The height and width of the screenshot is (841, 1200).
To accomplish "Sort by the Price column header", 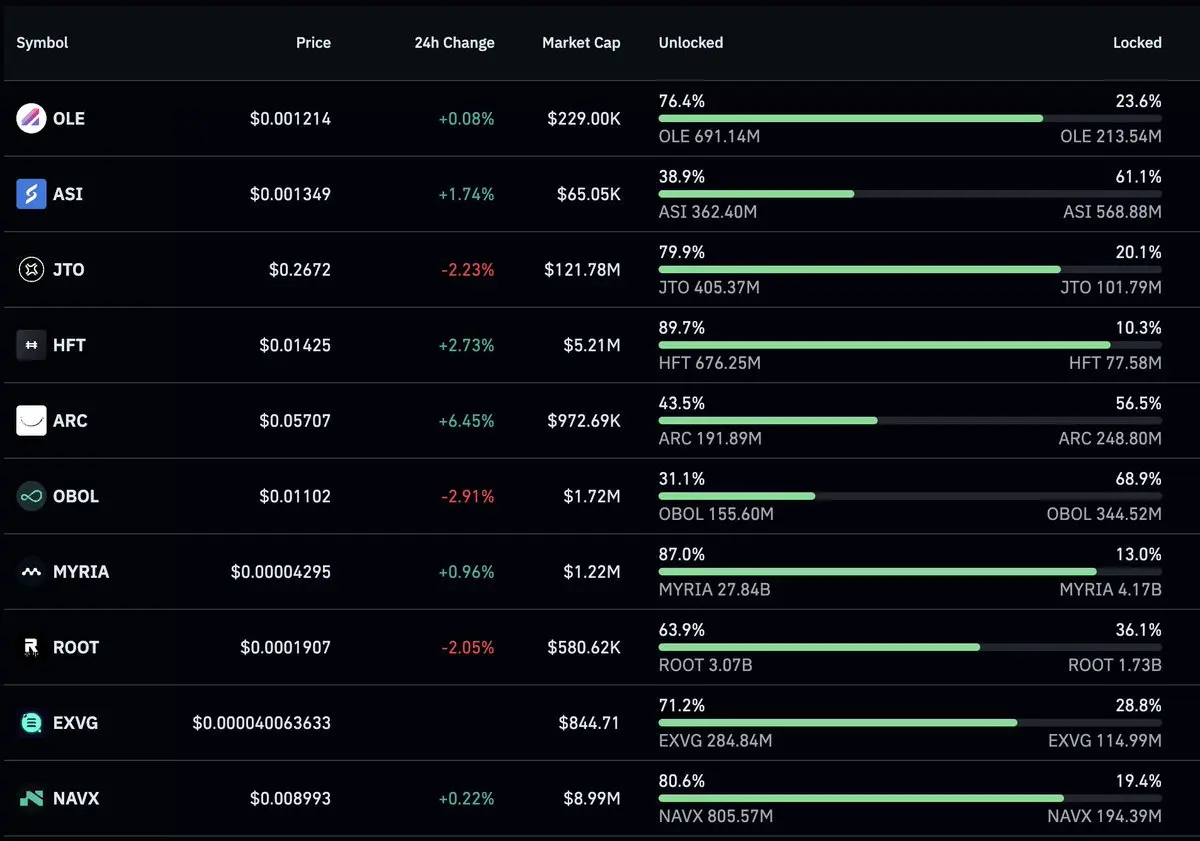I will [313, 43].
